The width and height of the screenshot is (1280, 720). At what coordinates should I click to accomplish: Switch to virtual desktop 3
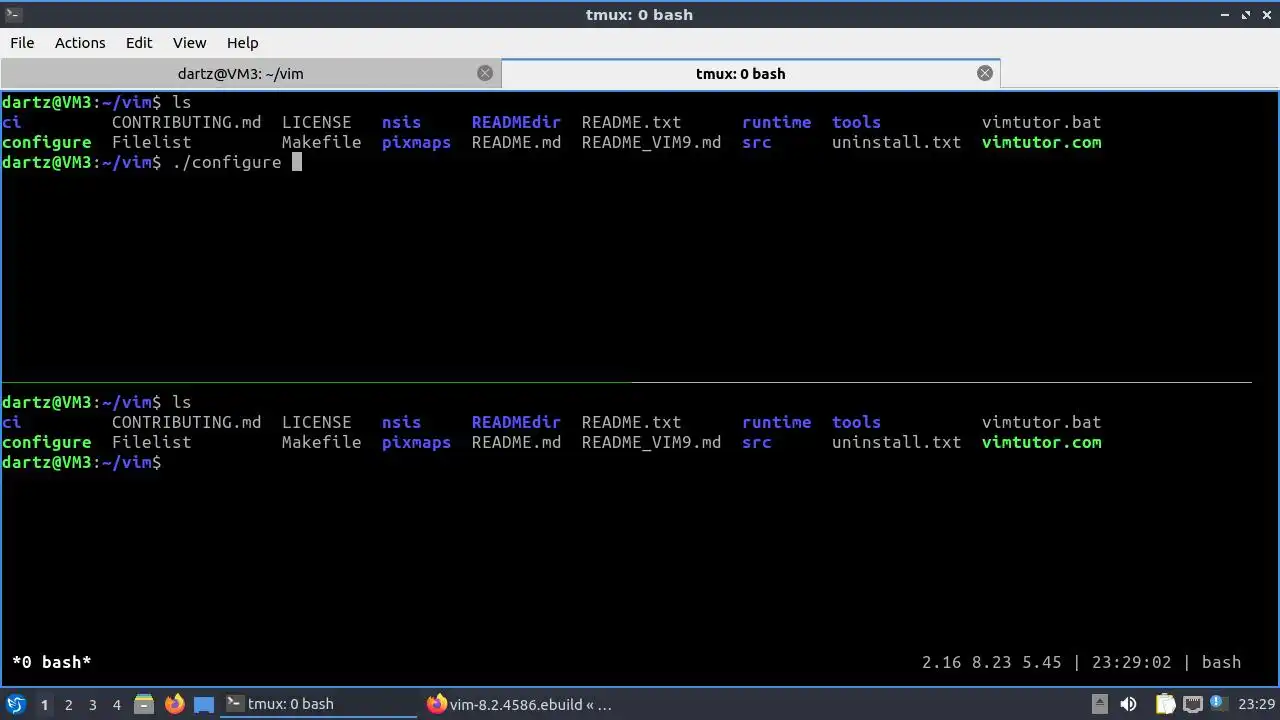pyautogui.click(x=92, y=704)
